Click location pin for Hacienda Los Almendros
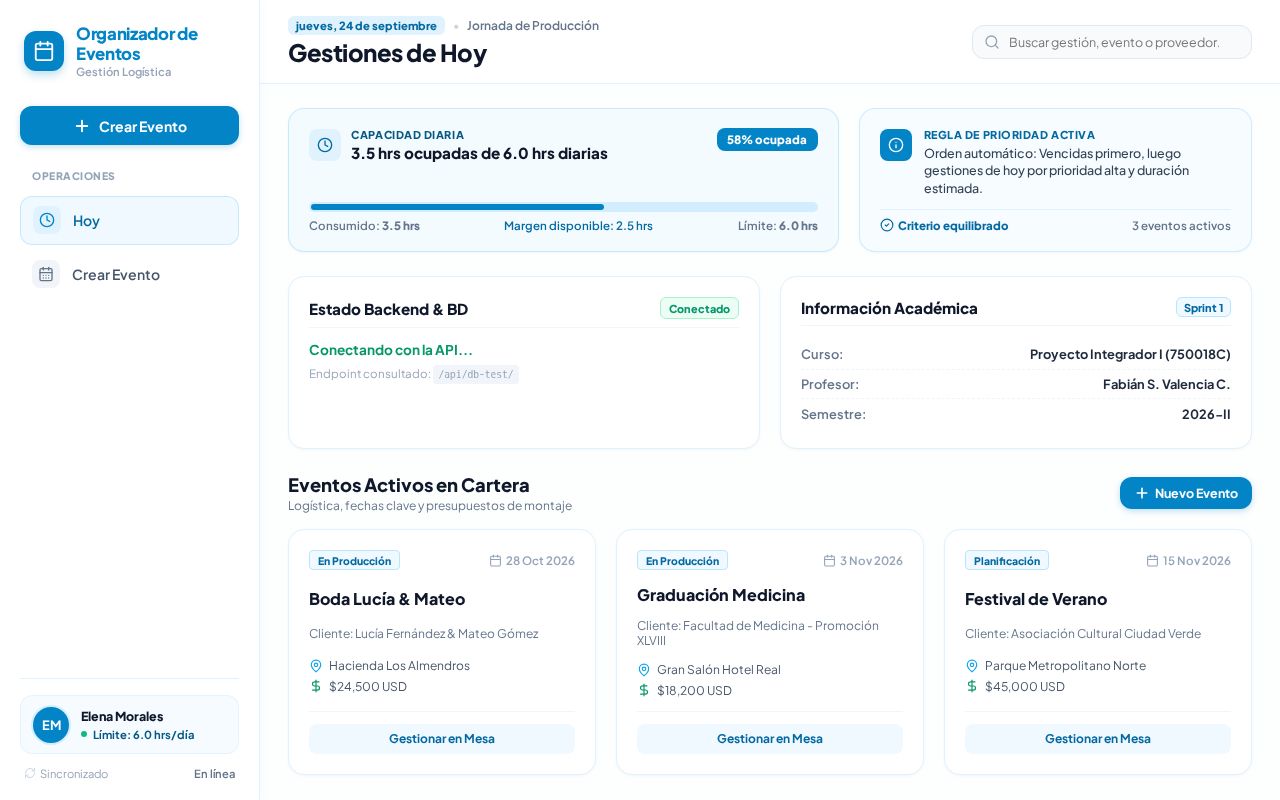This screenshot has height=800, width=1280. click(x=316, y=666)
